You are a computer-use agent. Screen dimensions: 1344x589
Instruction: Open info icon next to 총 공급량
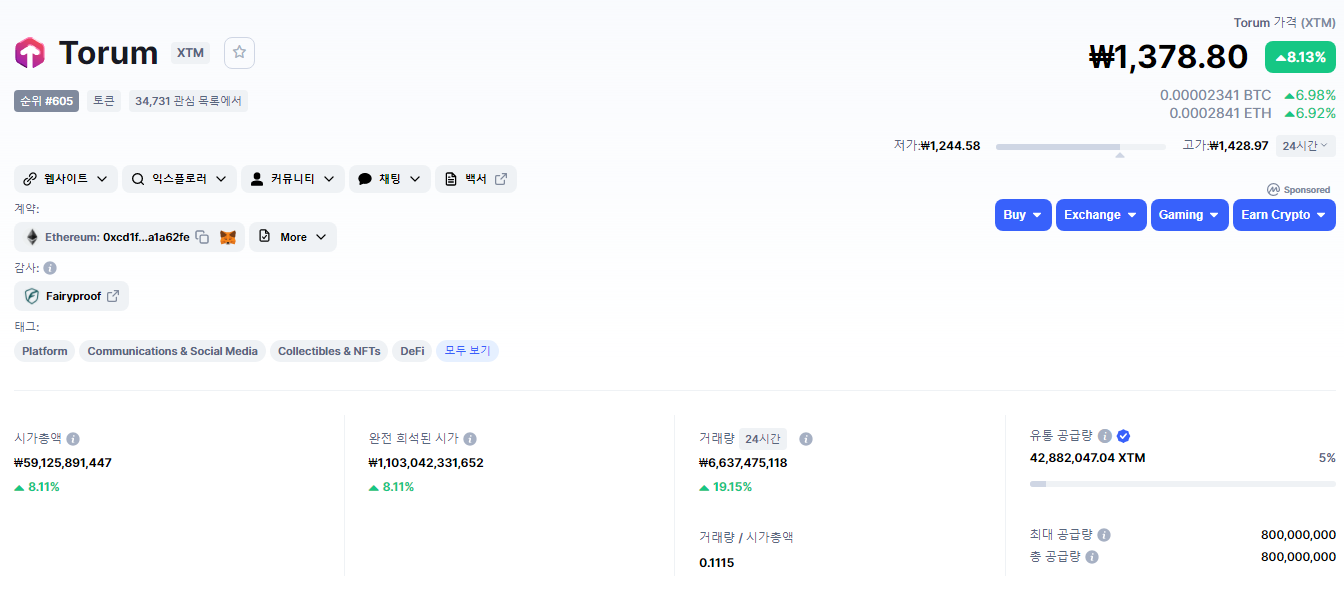point(1092,557)
